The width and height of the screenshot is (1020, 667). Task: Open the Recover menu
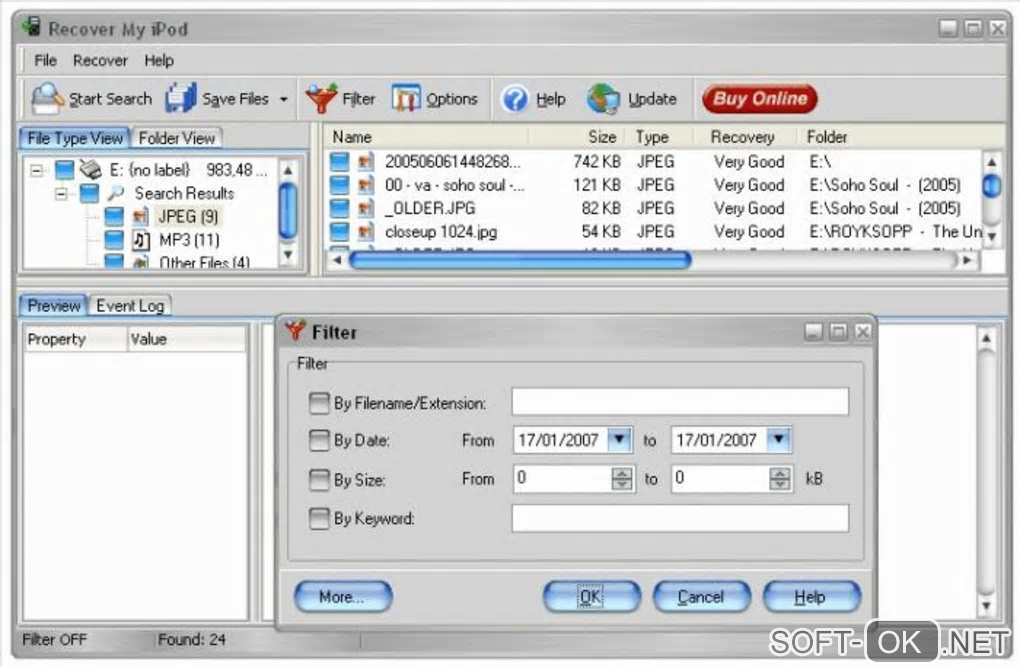100,61
